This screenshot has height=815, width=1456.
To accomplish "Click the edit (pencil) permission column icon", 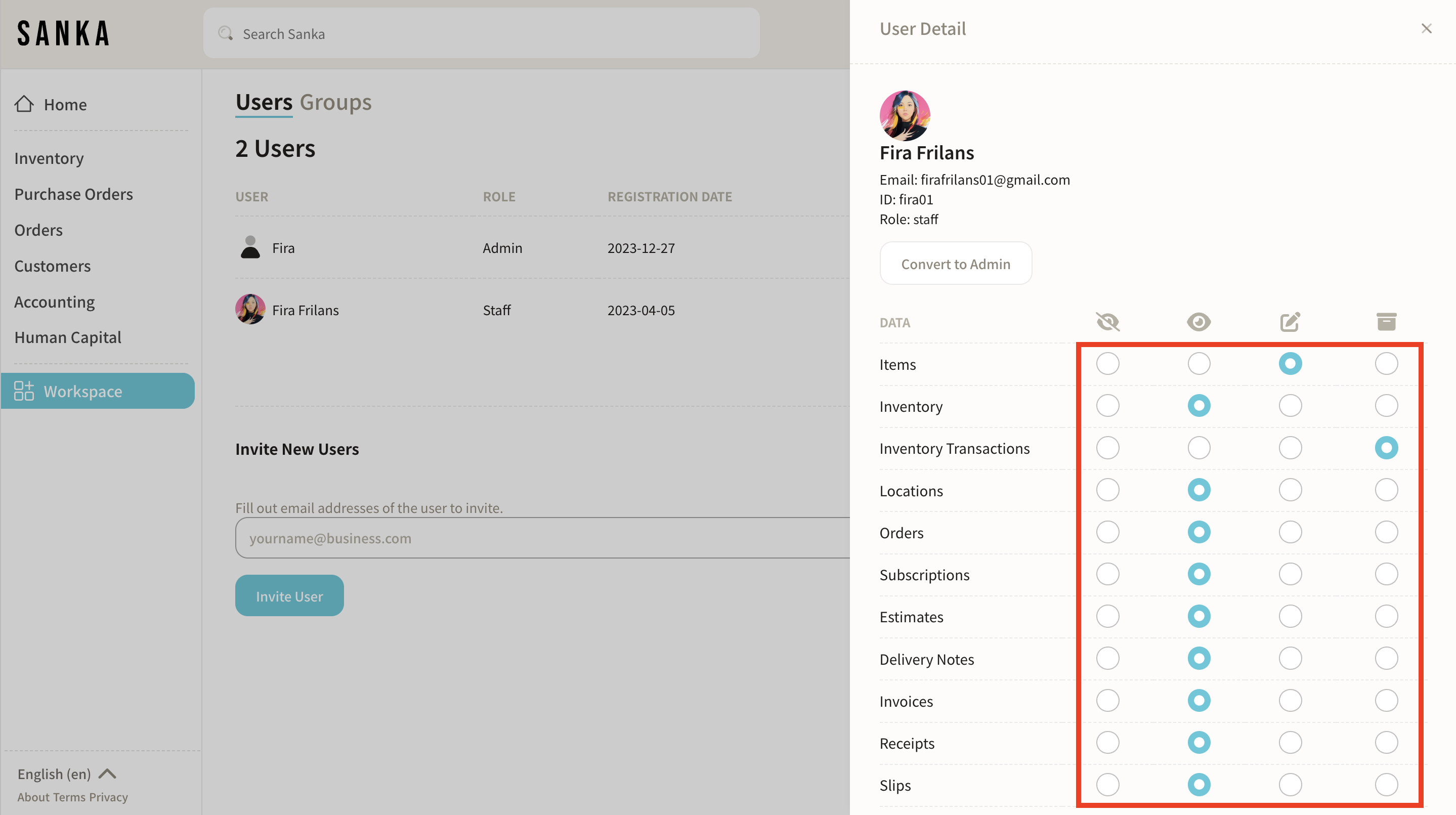I will 1290,322.
